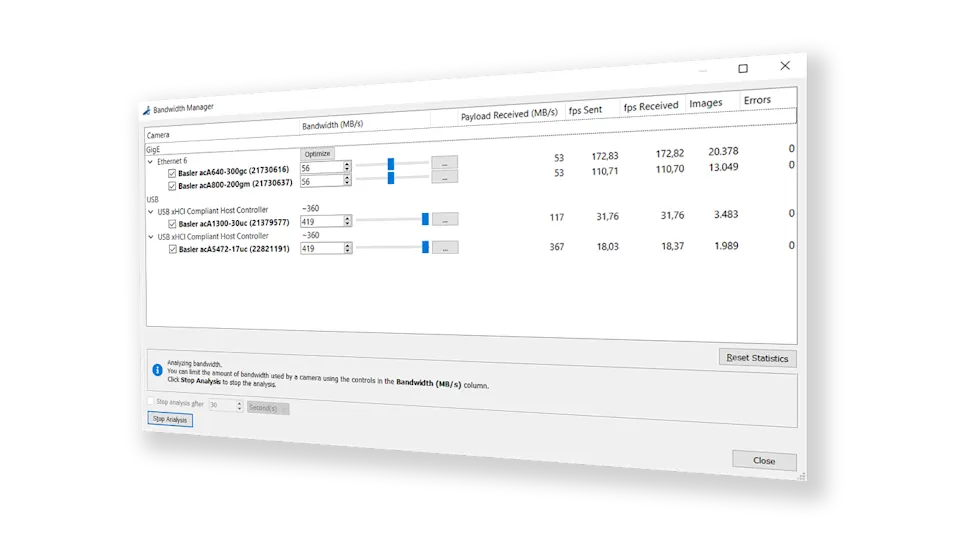Click Reset Statistics
960x540 pixels.
(x=757, y=358)
